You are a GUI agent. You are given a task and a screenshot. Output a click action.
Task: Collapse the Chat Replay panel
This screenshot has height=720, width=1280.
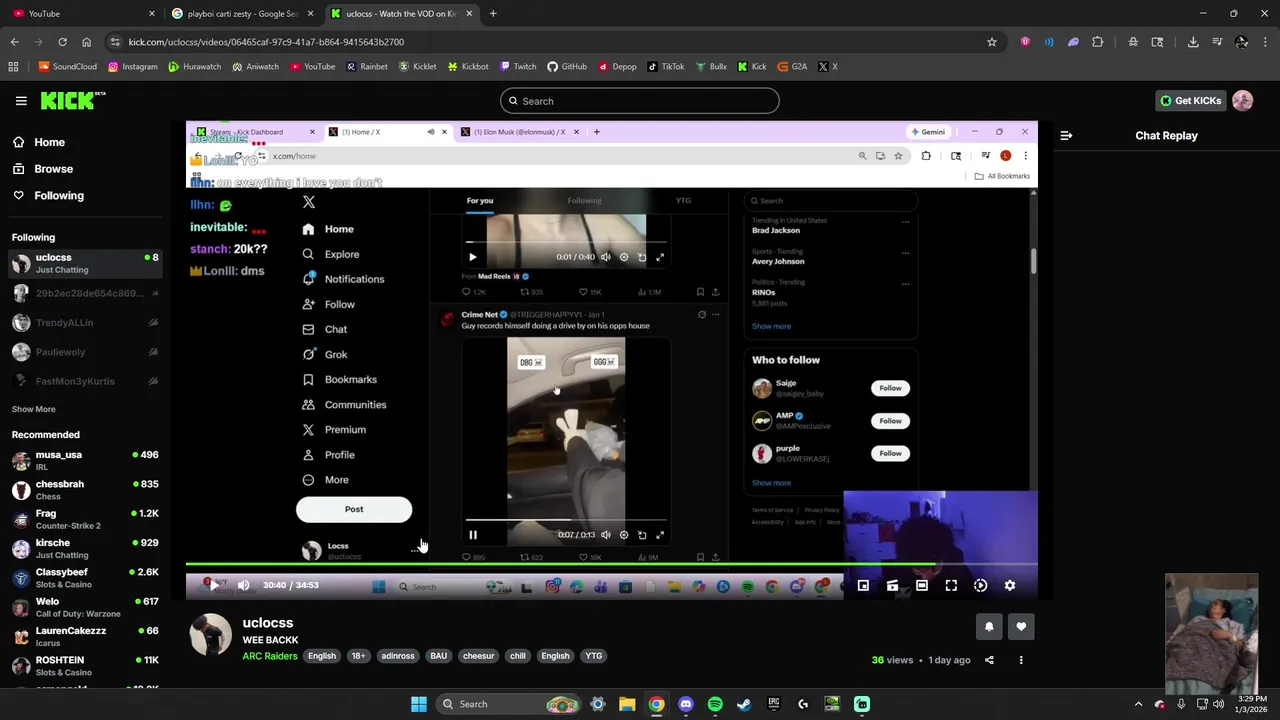pos(1066,135)
